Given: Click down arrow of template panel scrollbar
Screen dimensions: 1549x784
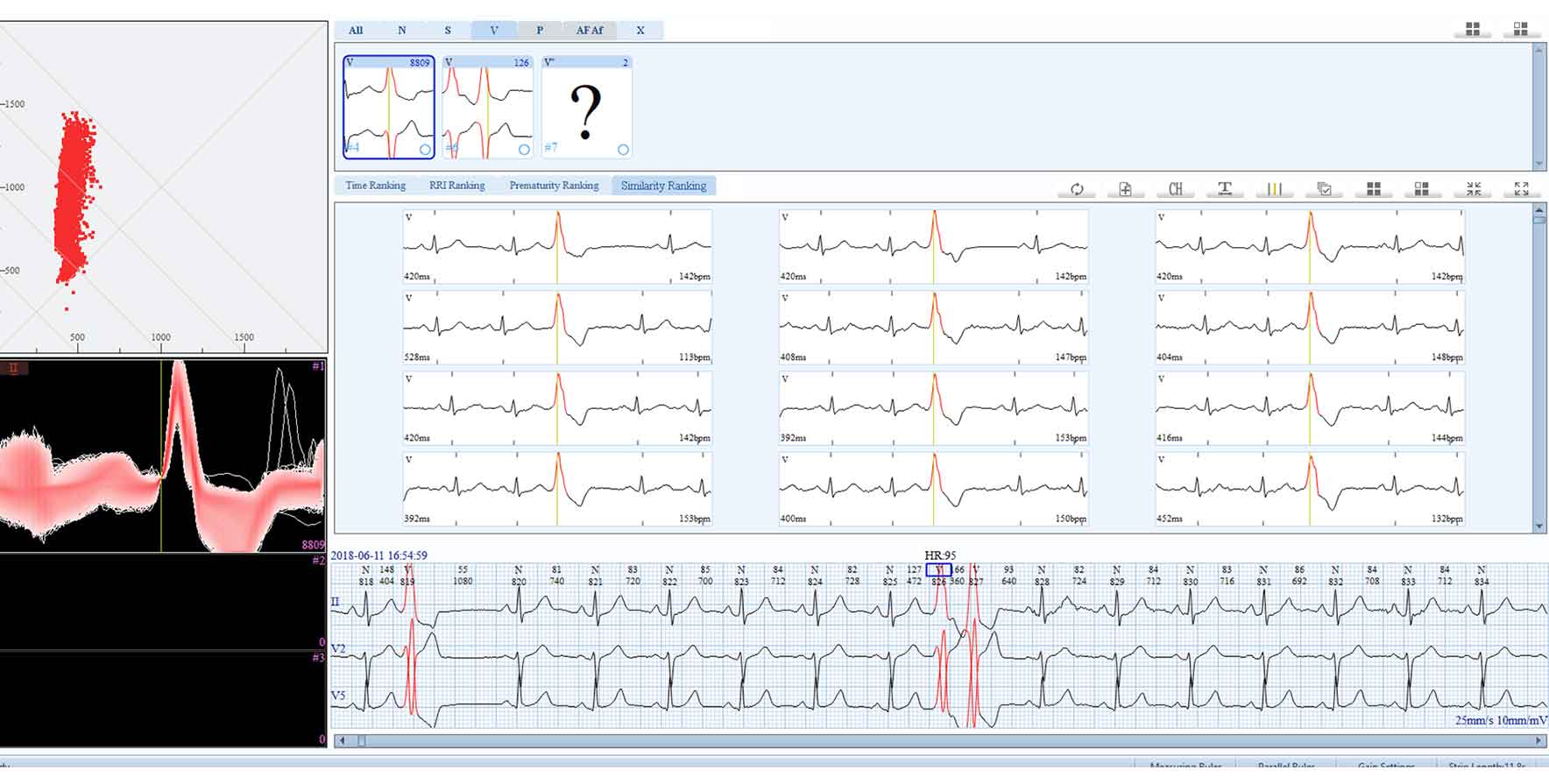Looking at the screenshot, I should pos(1538,164).
